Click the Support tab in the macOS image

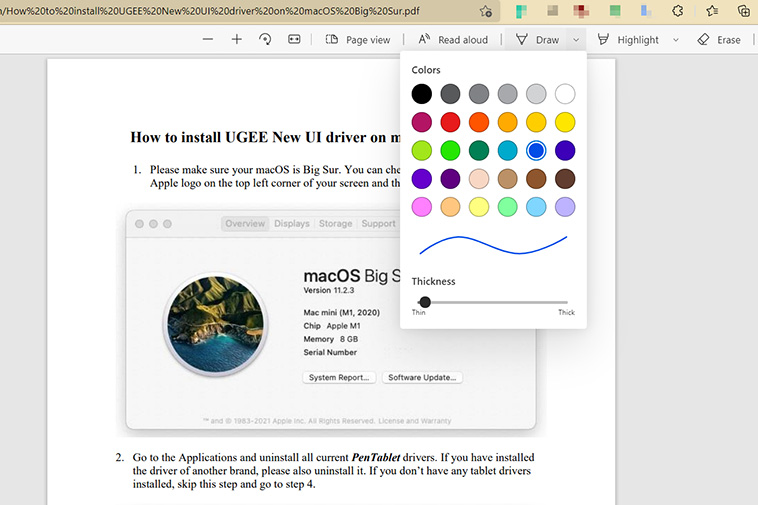[x=379, y=224]
